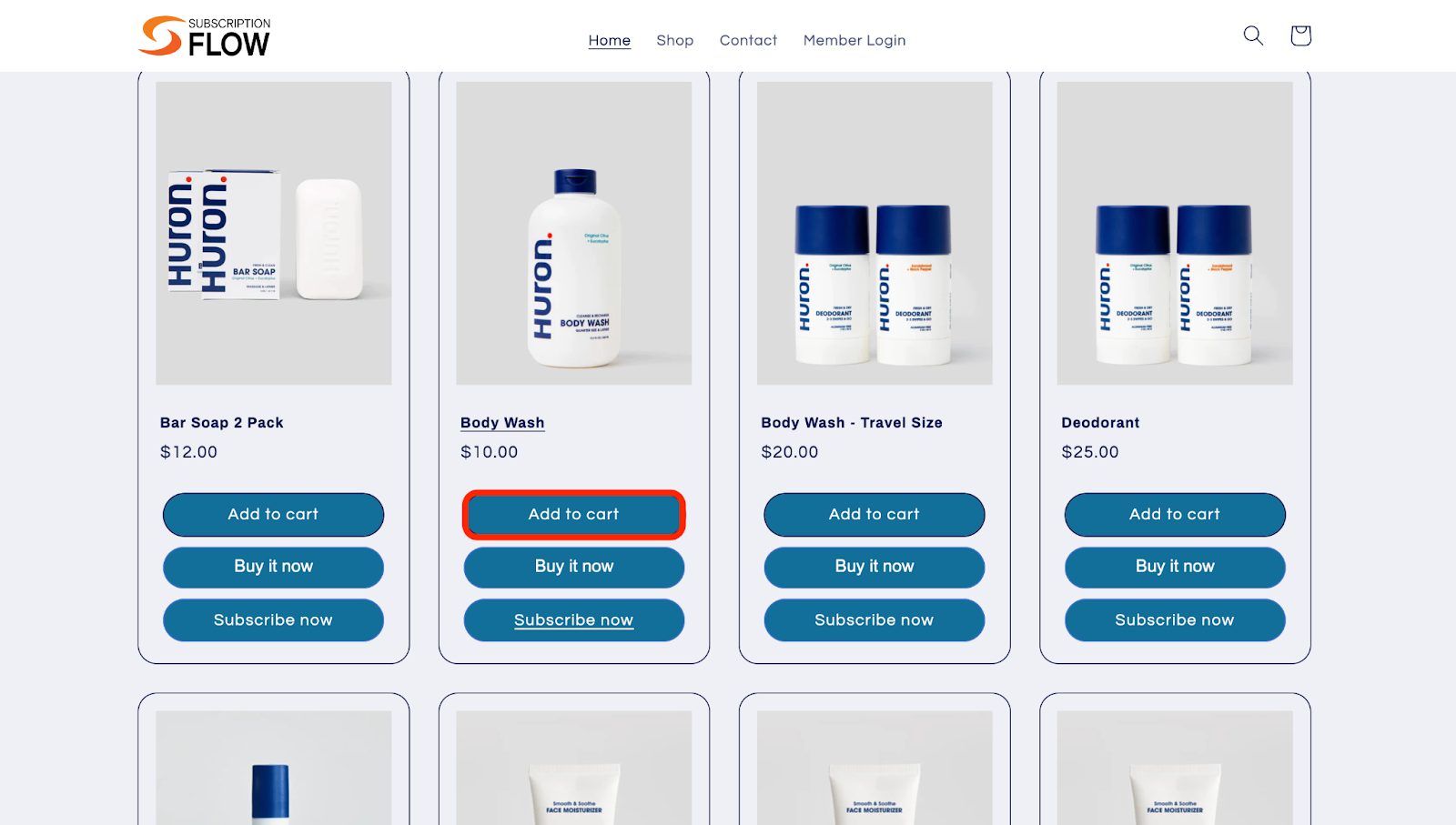Add Deodorant to cart
Viewport: 1456px width, 825px height.
pos(1175,515)
